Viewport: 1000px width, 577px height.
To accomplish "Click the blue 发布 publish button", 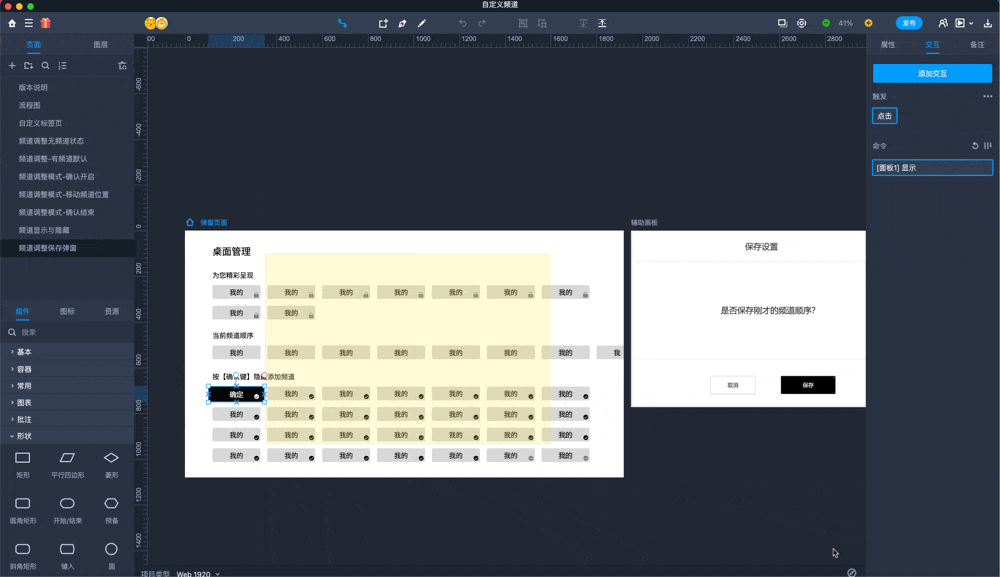I will [x=909, y=23].
